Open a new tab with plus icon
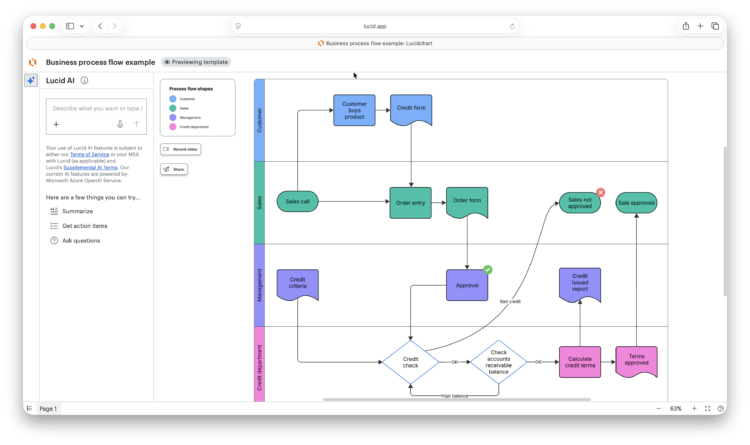Image resolution: width=750 pixels, height=445 pixels. [x=700, y=26]
